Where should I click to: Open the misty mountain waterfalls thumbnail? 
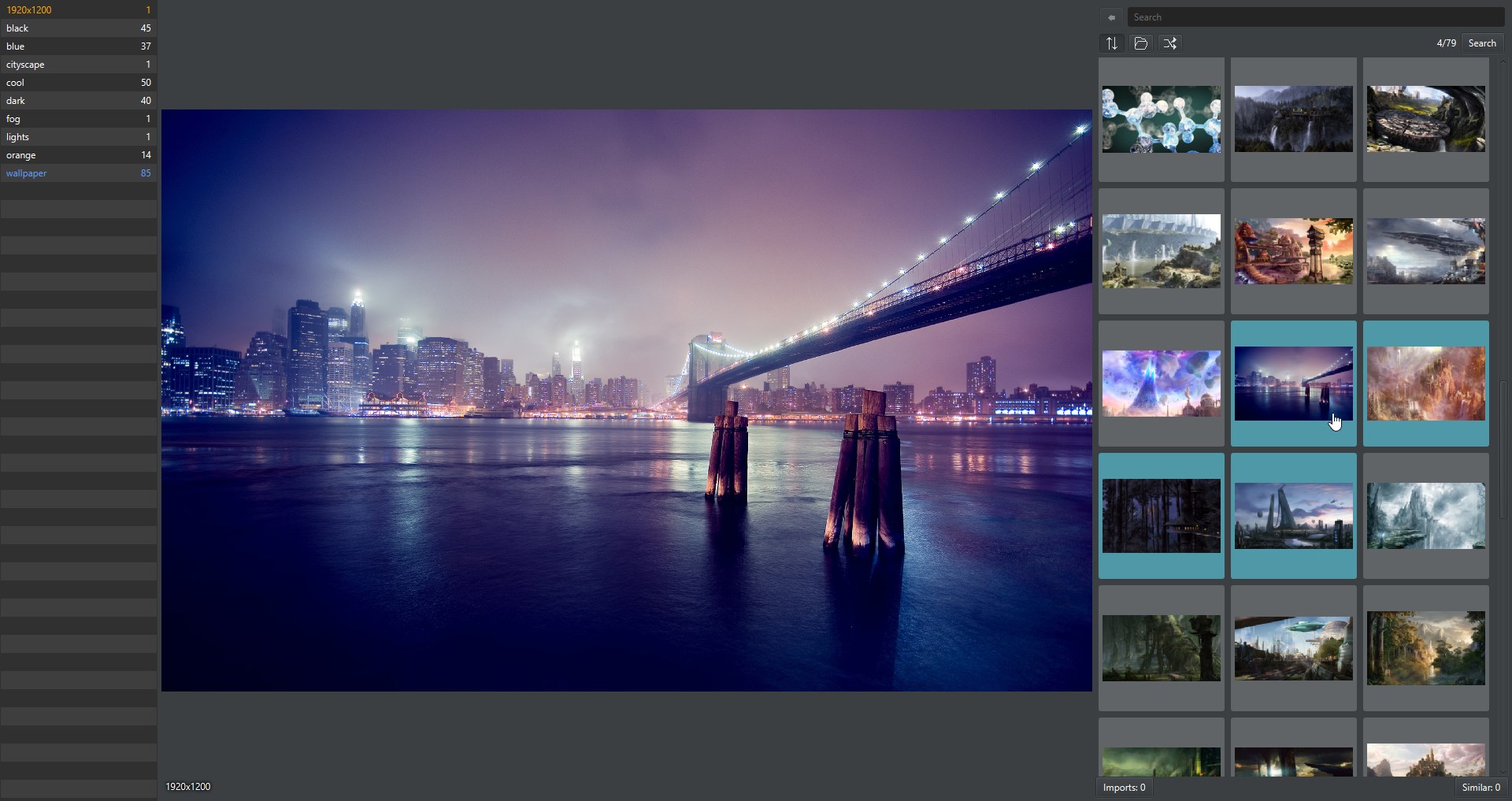(1426, 516)
